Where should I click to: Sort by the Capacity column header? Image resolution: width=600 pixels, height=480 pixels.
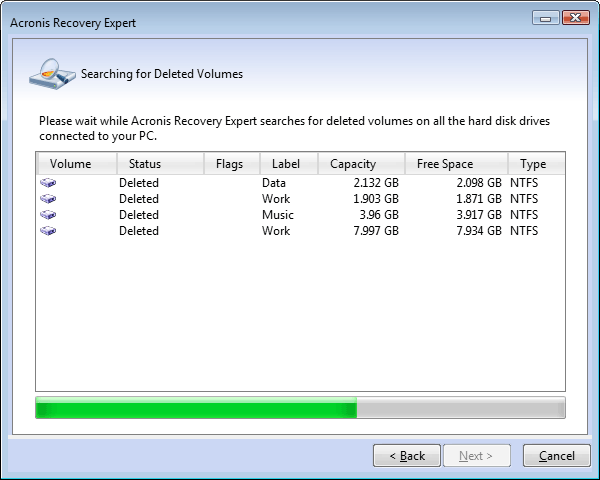(x=361, y=164)
